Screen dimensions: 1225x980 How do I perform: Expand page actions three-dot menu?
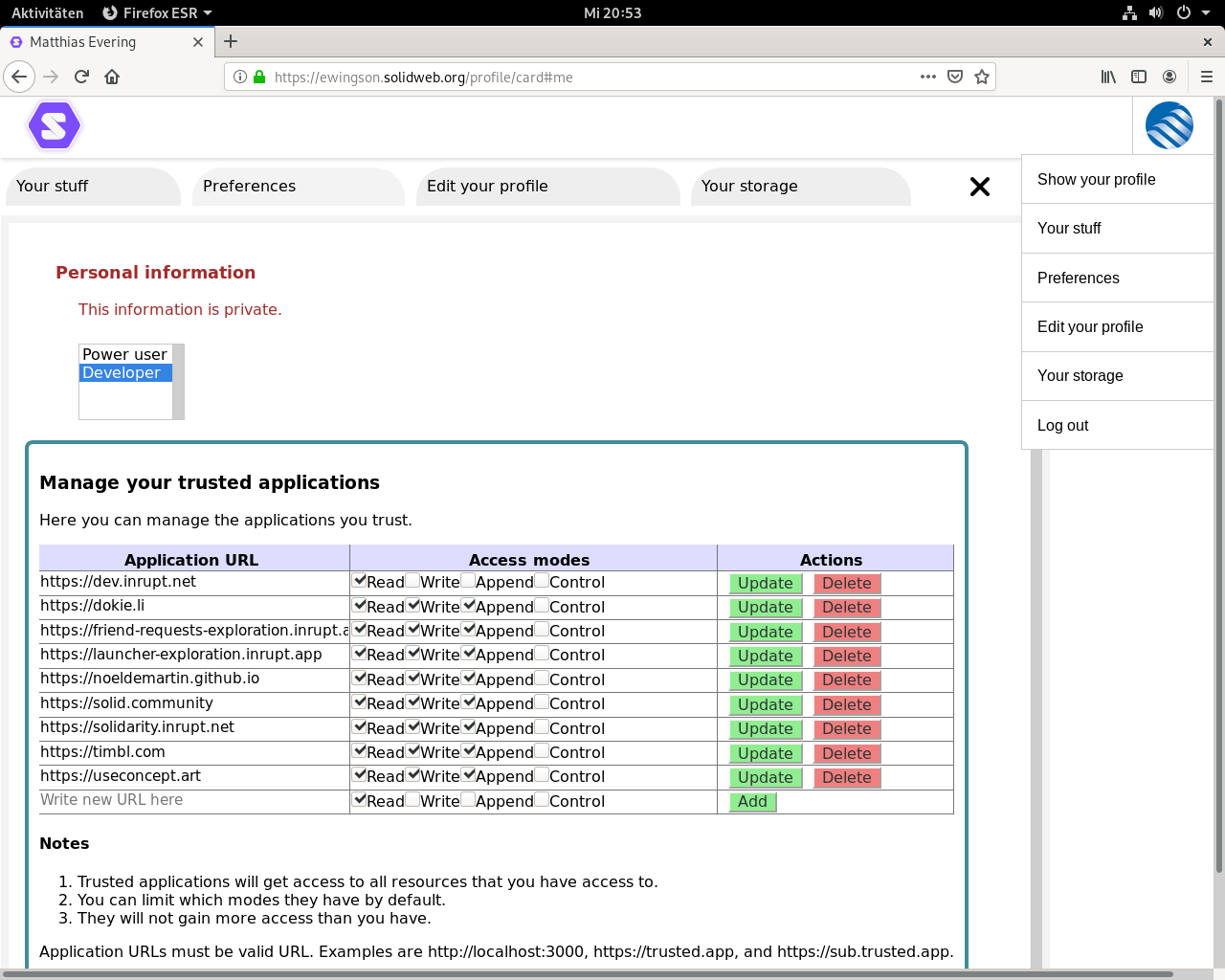[927, 77]
